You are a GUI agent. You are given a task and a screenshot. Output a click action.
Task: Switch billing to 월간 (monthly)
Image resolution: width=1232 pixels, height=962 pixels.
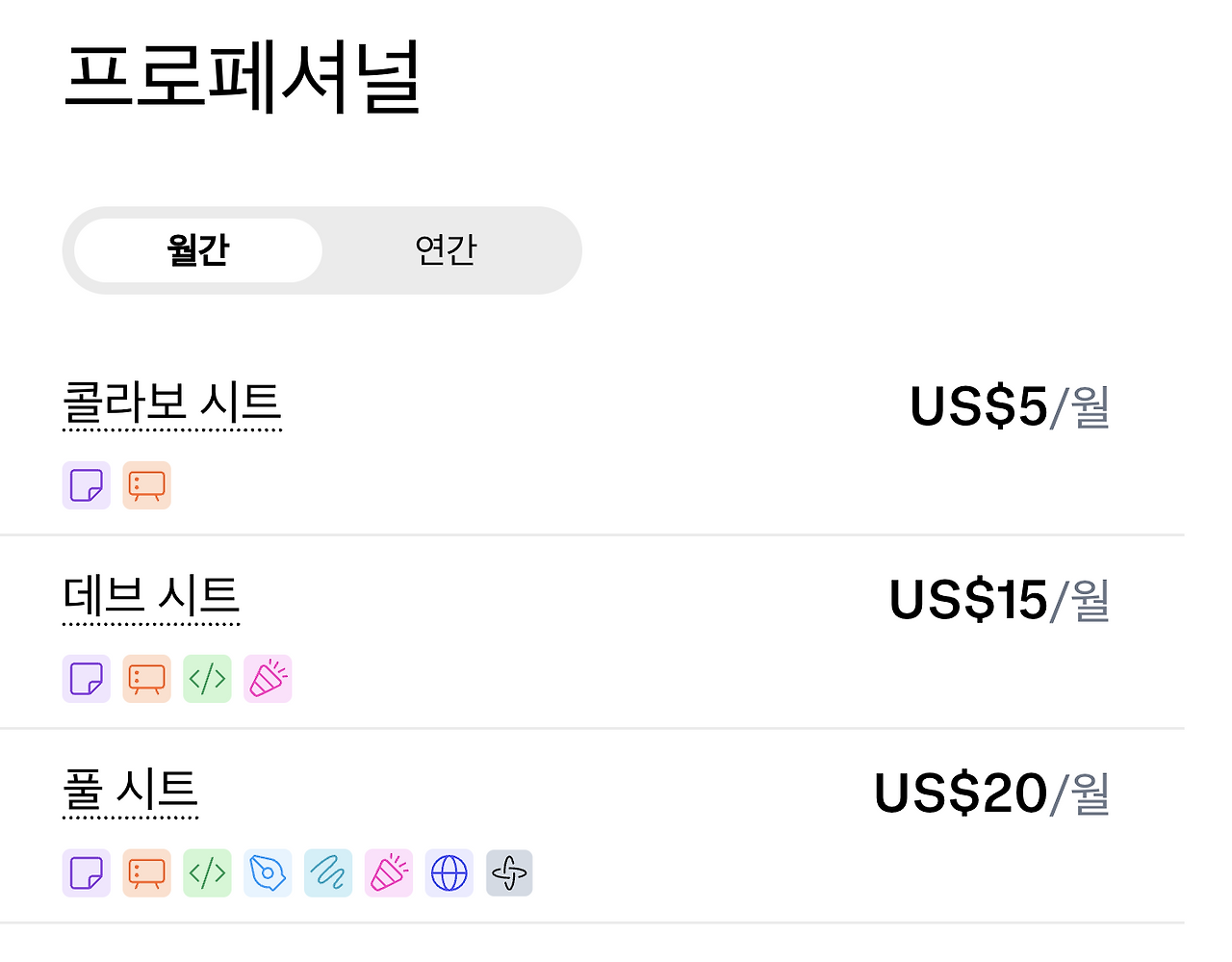tap(198, 250)
